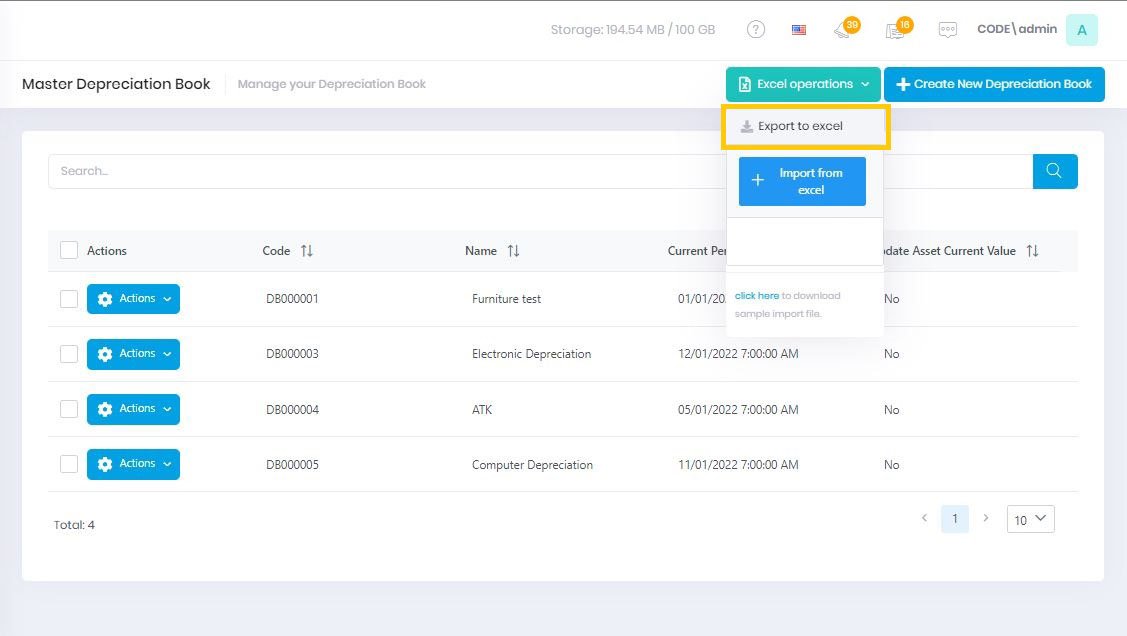Screen dimensions: 1127x636
Task: Choose Import from excel option
Action: pyautogui.click(x=802, y=181)
